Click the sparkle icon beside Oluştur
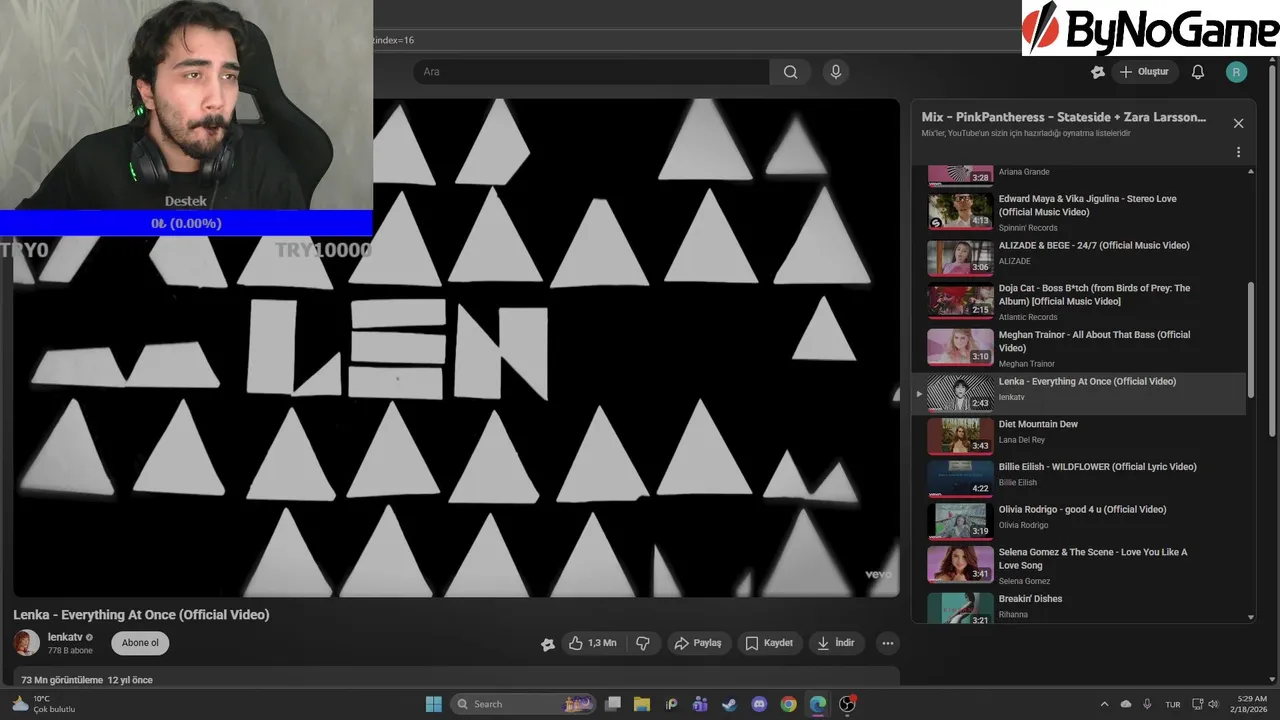The height and width of the screenshot is (720, 1280). tap(1098, 72)
